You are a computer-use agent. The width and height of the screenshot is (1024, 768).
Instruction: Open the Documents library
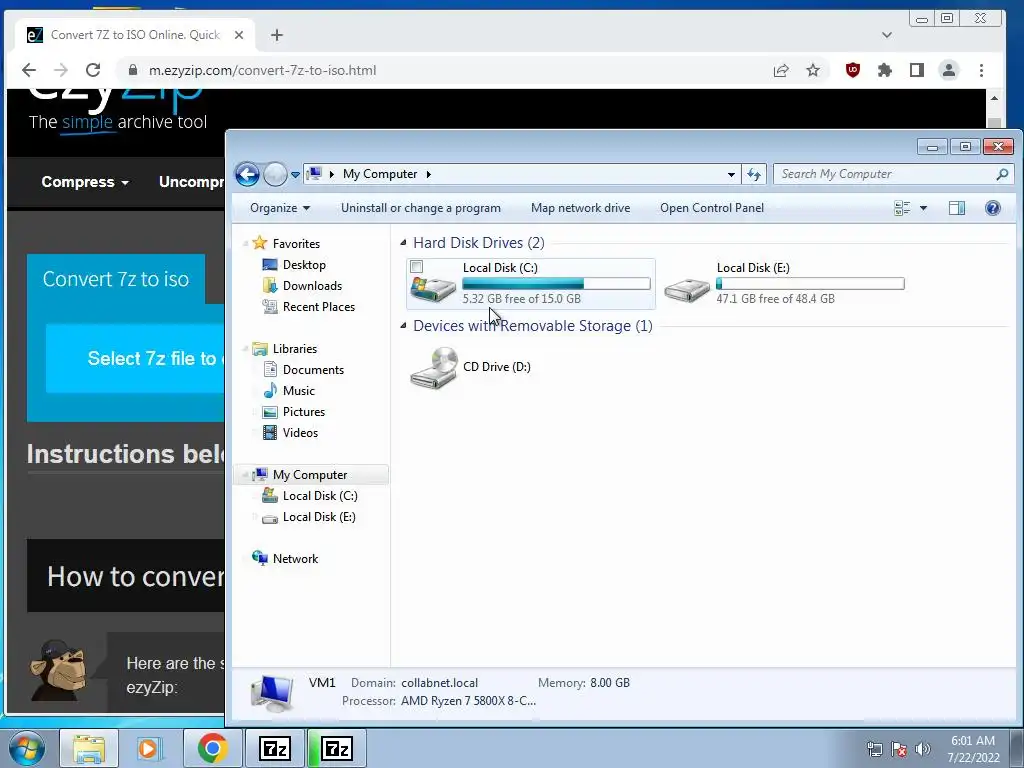tap(313, 370)
